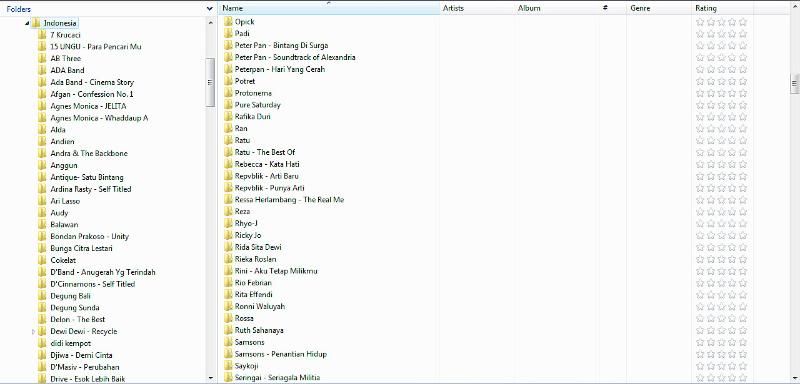Viewport: 800px width, 384px height.
Task: Click the Alda folder icon in tree
Action: (x=42, y=130)
